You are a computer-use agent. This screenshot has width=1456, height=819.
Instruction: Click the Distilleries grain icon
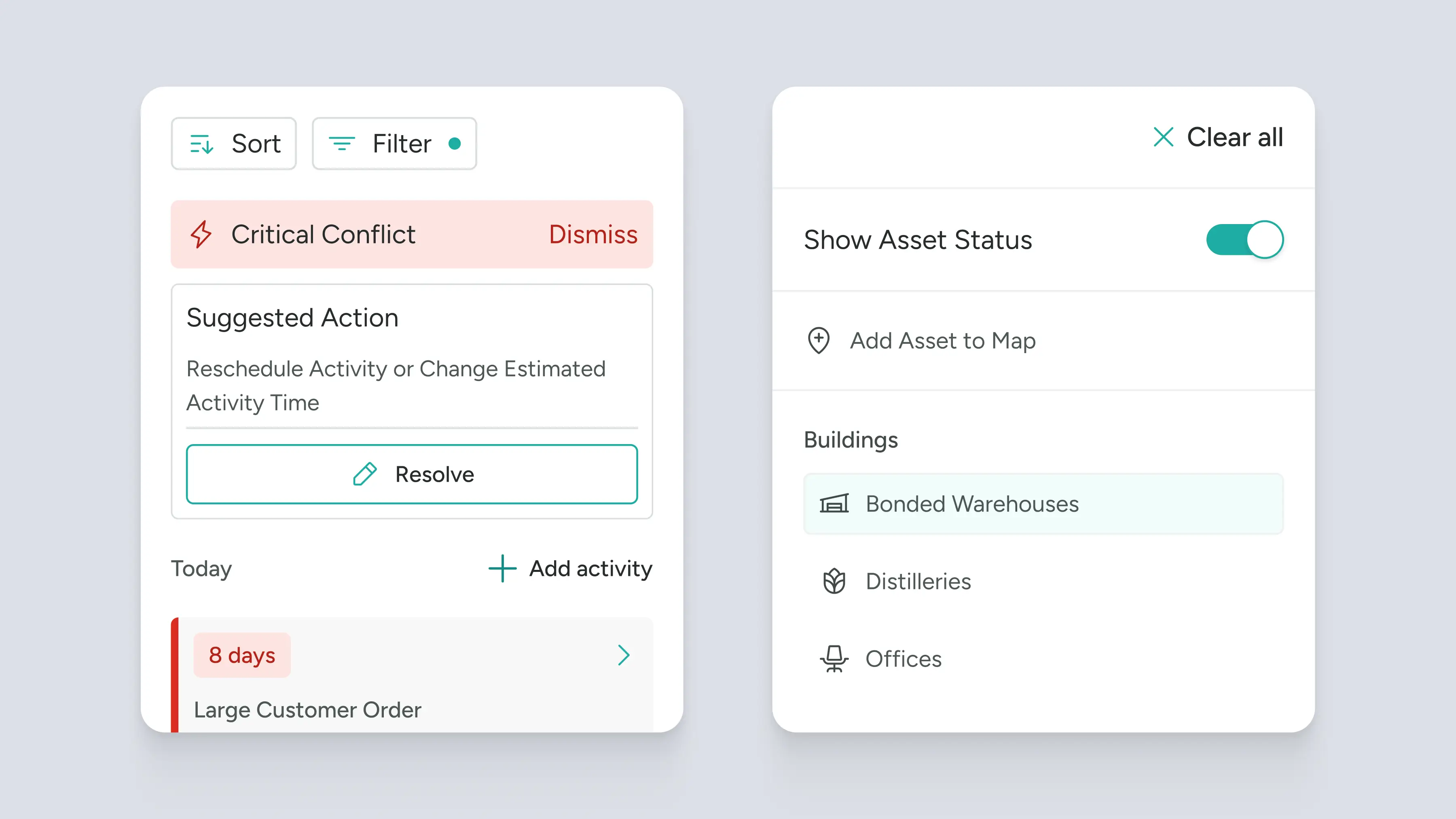pos(834,582)
